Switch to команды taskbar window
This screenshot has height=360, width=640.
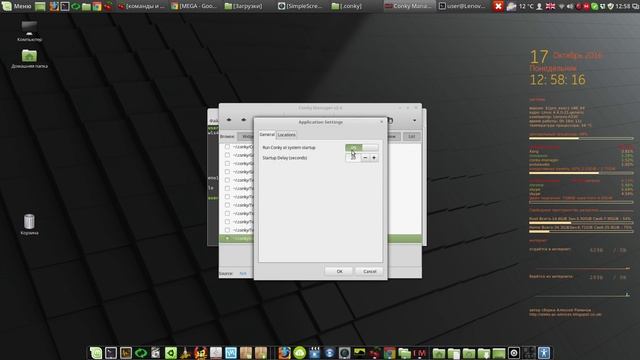[141, 6]
